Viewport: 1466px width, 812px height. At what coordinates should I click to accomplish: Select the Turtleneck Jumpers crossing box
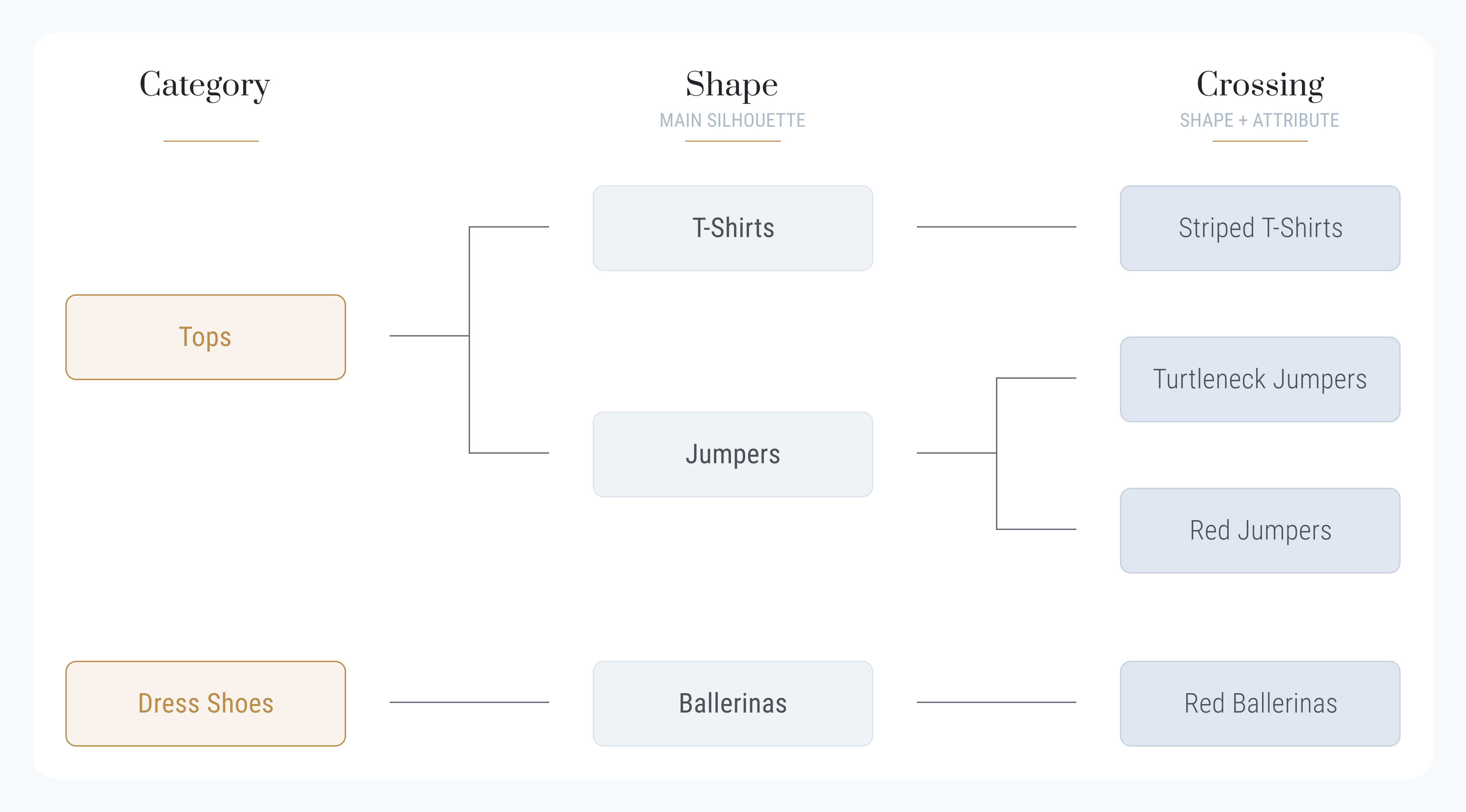click(x=1260, y=379)
